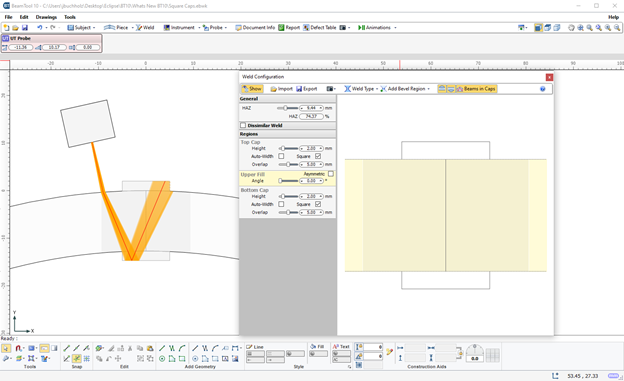Switch to the second 3D view icon
This screenshot has height=381, width=624.
point(548,27)
